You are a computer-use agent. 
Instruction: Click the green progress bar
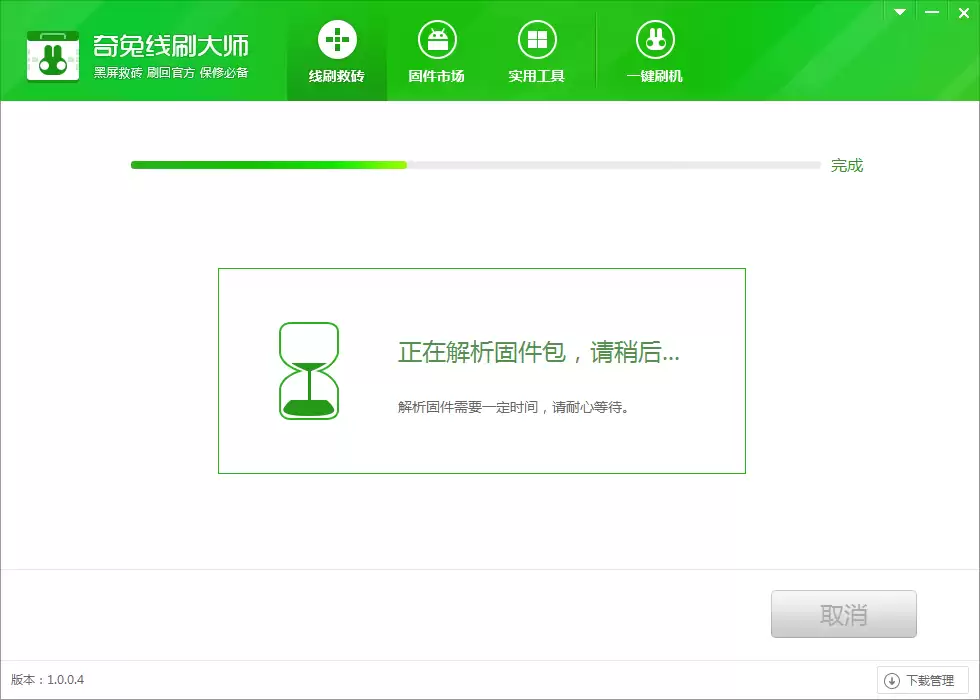coord(270,164)
